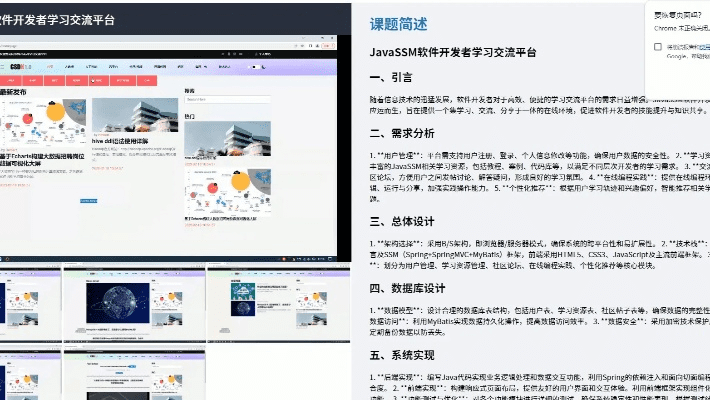
Task: Click the 四、数据库设计 heading
Action: 407,288
